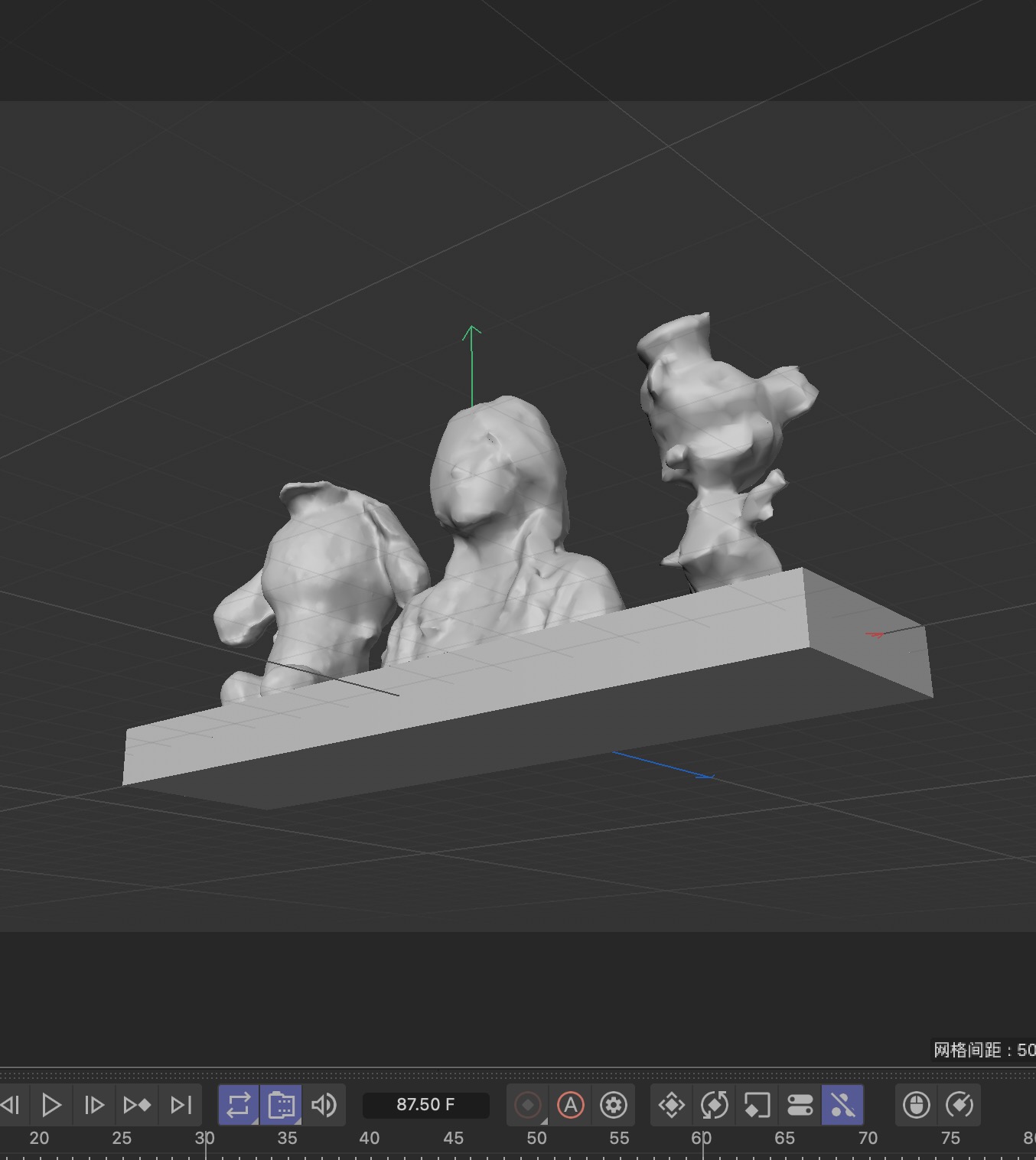Jump to start of the playback range
Screen dimensions: 1036x1160
point(11,1105)
